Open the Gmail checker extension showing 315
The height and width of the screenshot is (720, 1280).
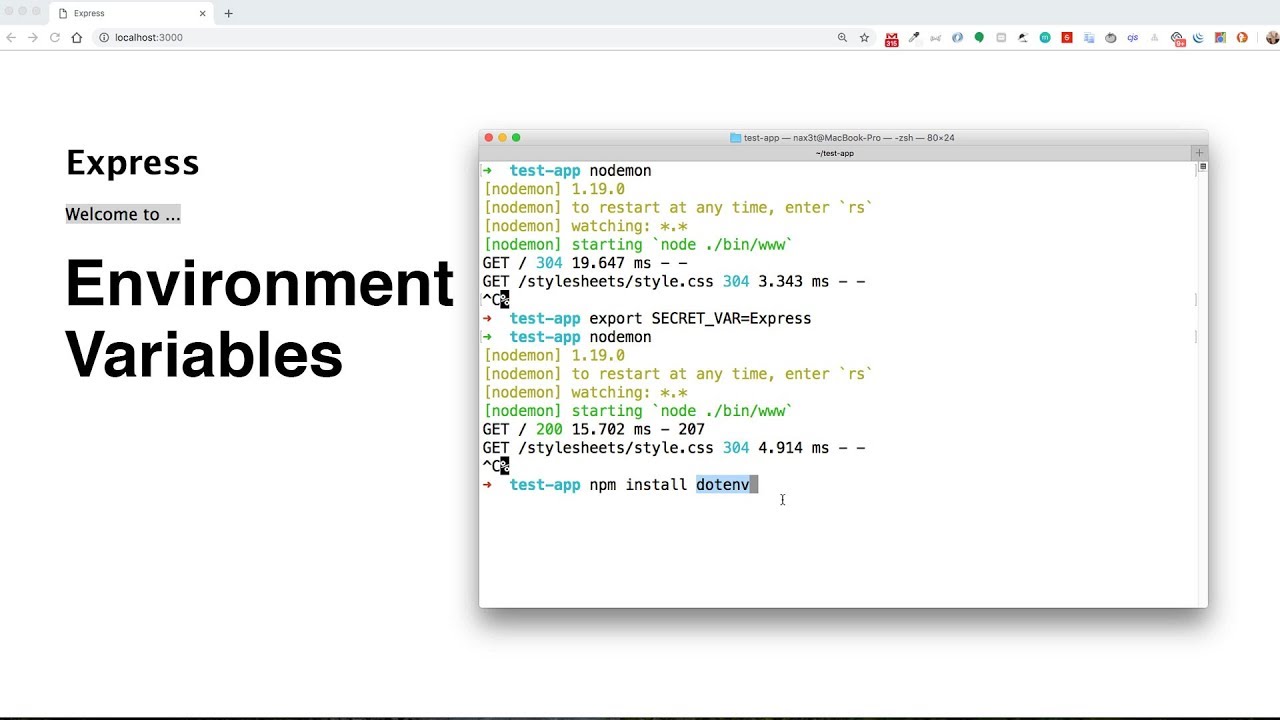[892, 39]
